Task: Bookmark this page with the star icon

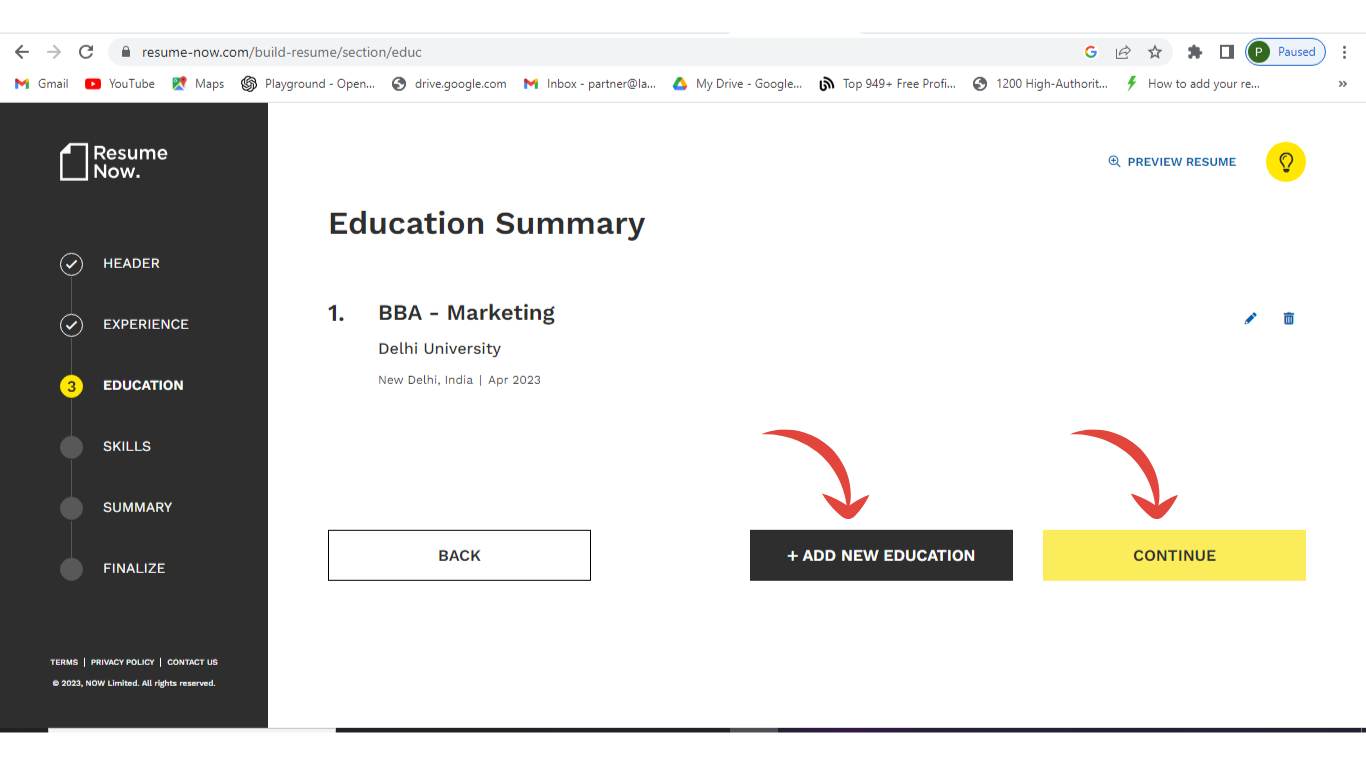Action: point(1155,52)
